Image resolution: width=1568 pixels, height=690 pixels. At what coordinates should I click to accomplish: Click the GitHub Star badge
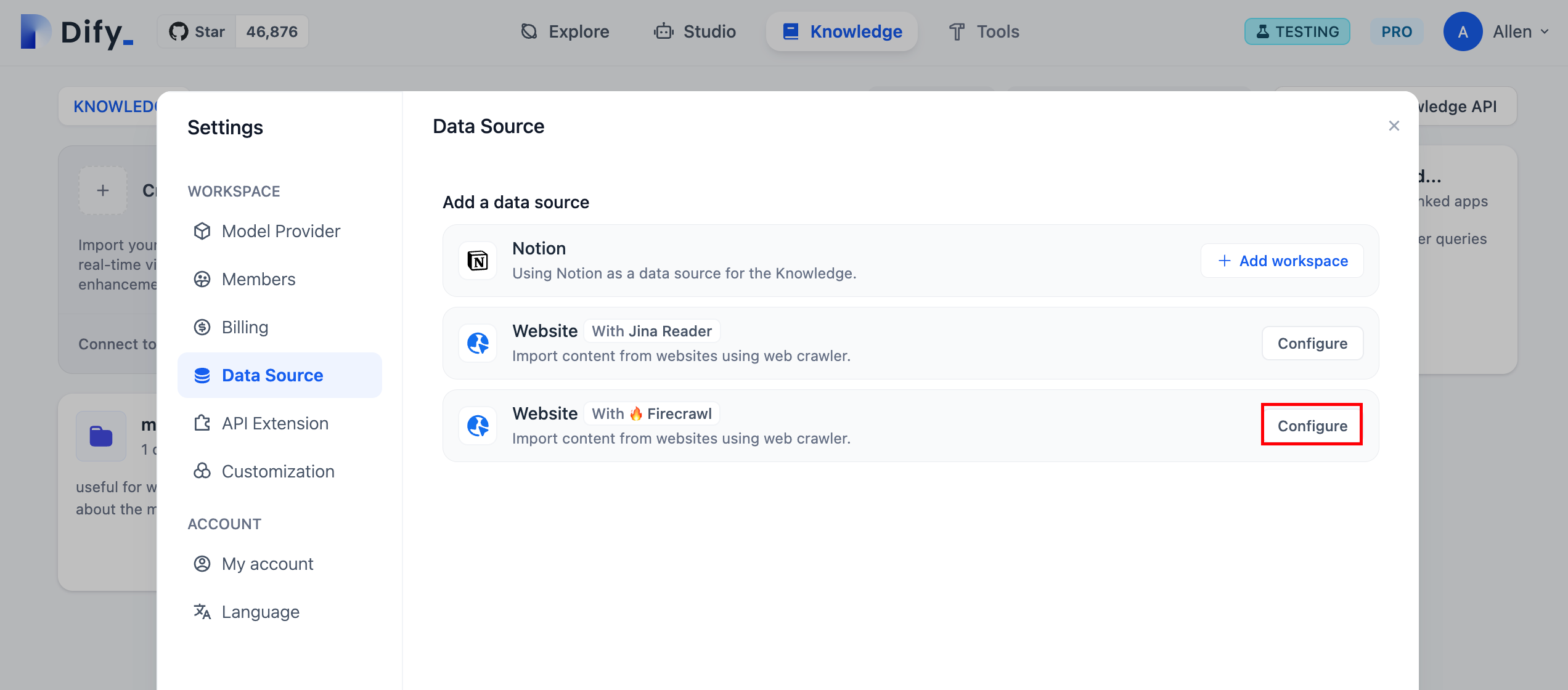click(232, 31)
